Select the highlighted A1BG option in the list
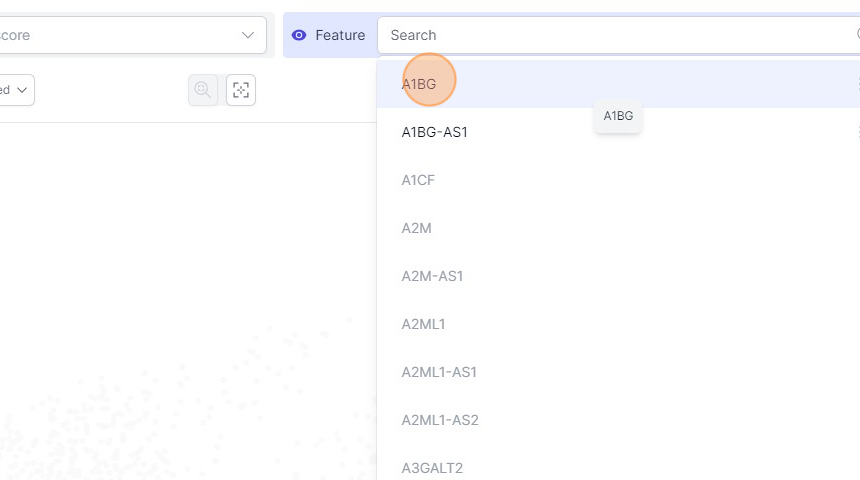The width and height of the screenshot is (860, 480). click(x=419, y=84)
